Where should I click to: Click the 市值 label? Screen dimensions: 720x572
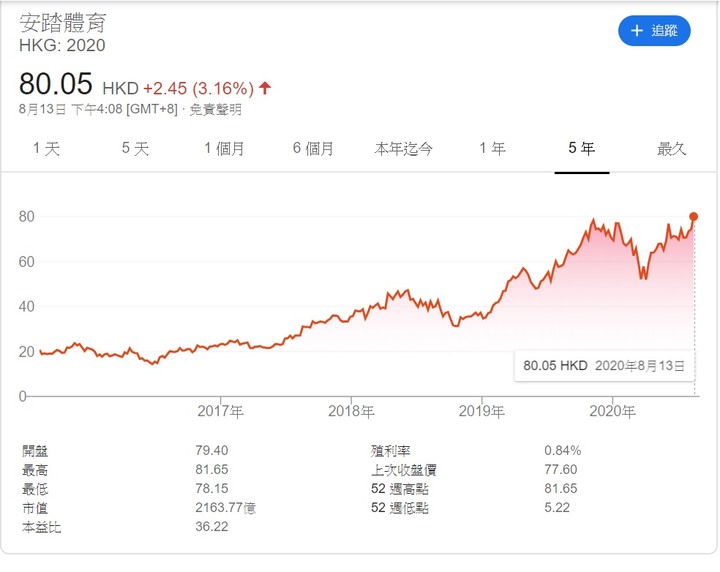click(x=35, y=508)
